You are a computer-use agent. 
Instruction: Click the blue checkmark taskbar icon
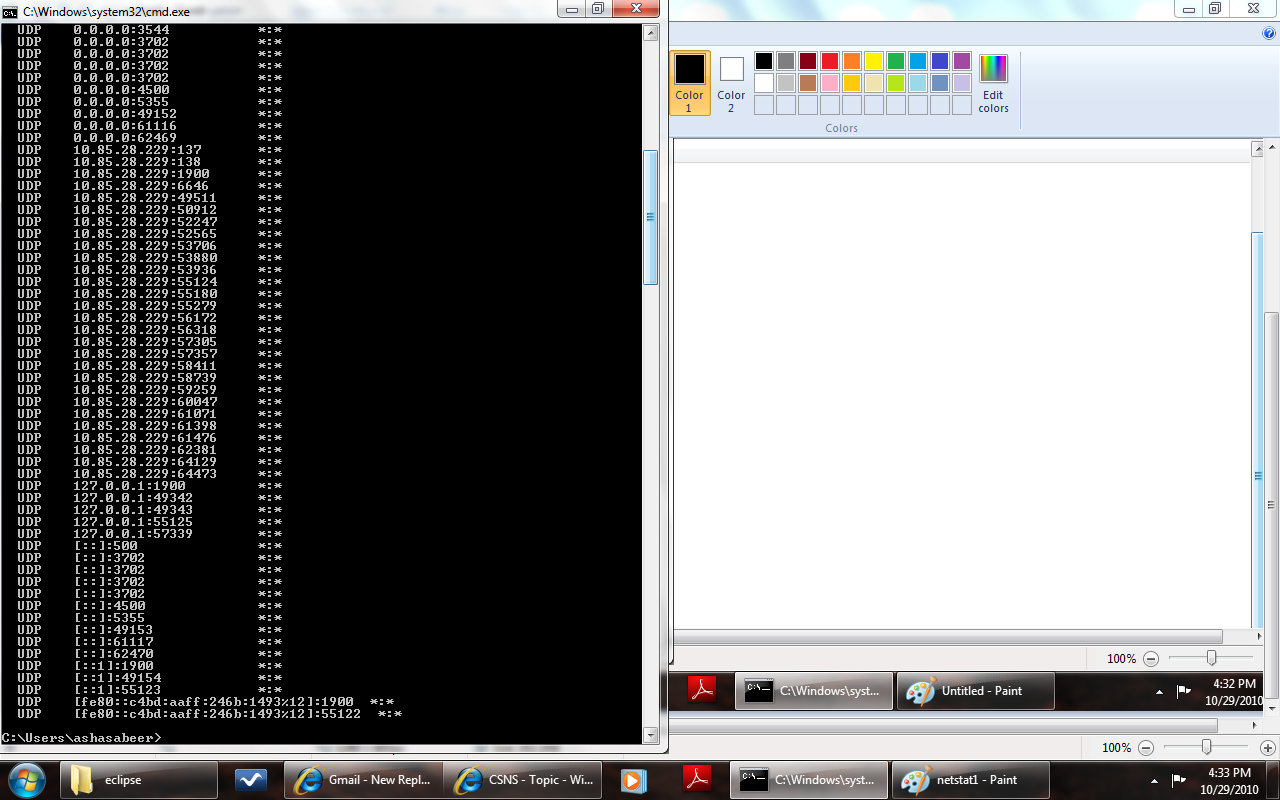249,780
